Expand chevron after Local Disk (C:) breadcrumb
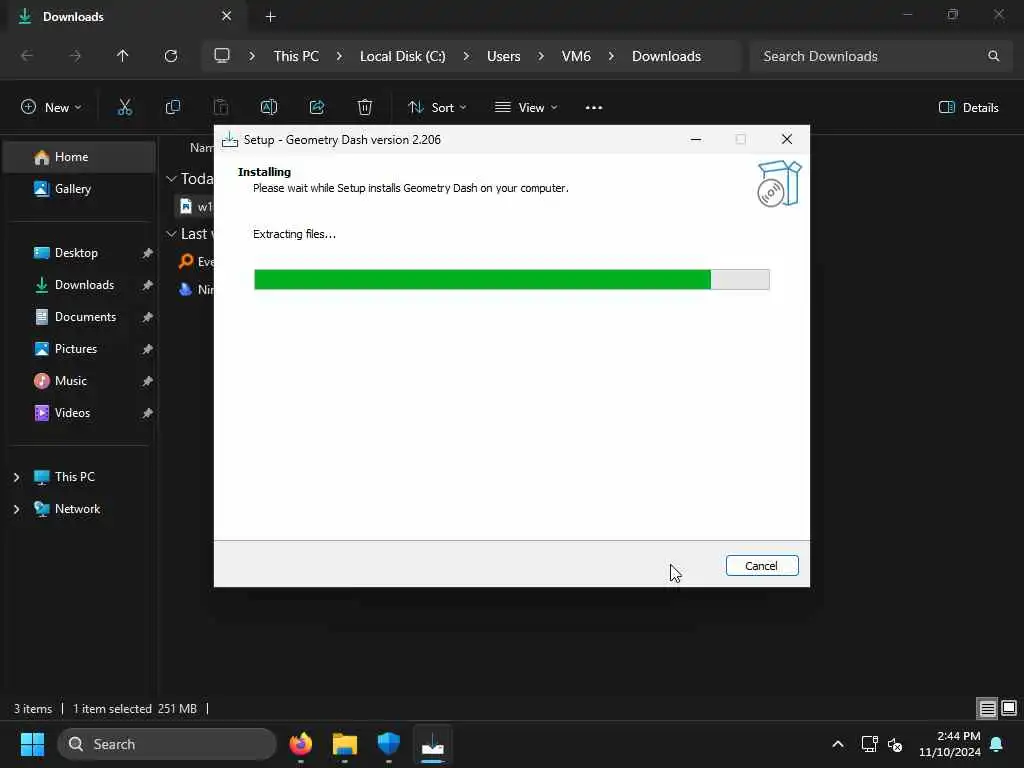Viewport: 1024px width, 768px height. 466,56
